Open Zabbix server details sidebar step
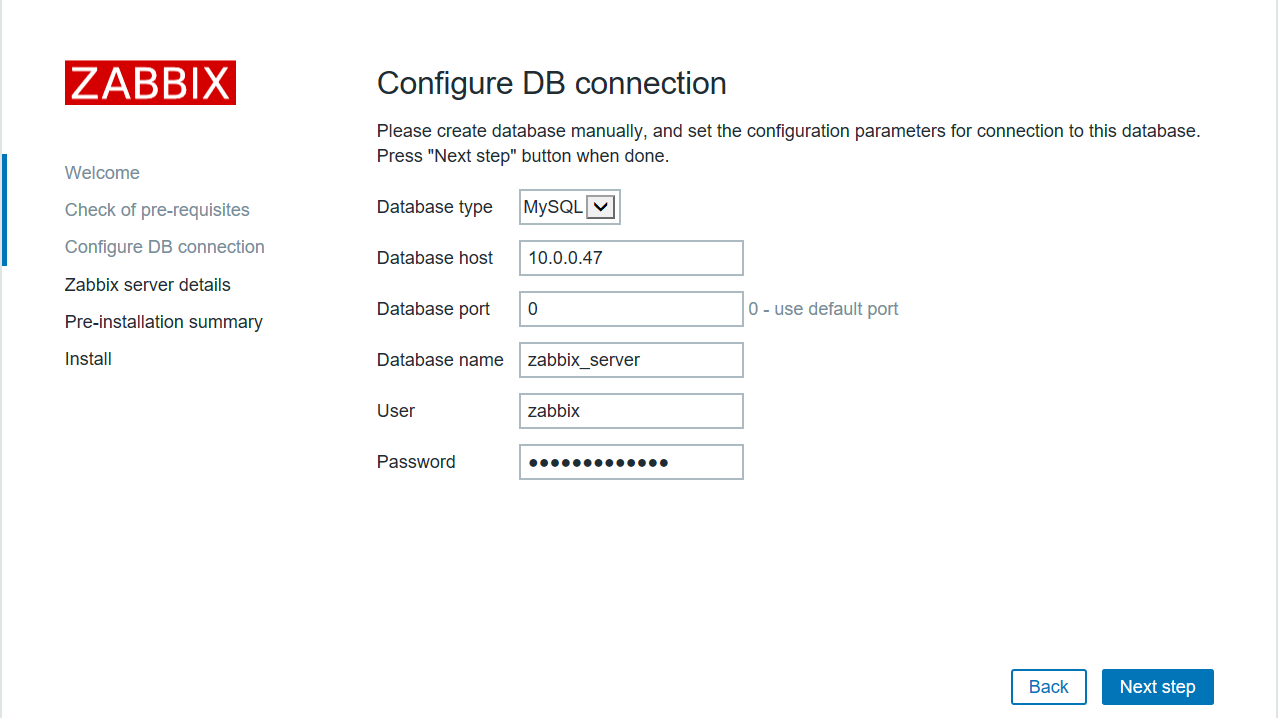The image size is (1278, 718). click(148, 285)
